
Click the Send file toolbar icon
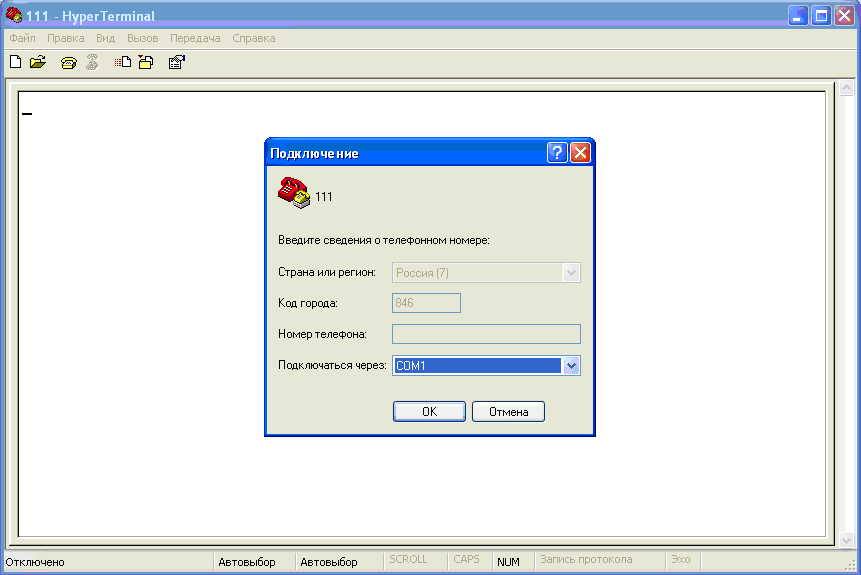click(123, 62)
